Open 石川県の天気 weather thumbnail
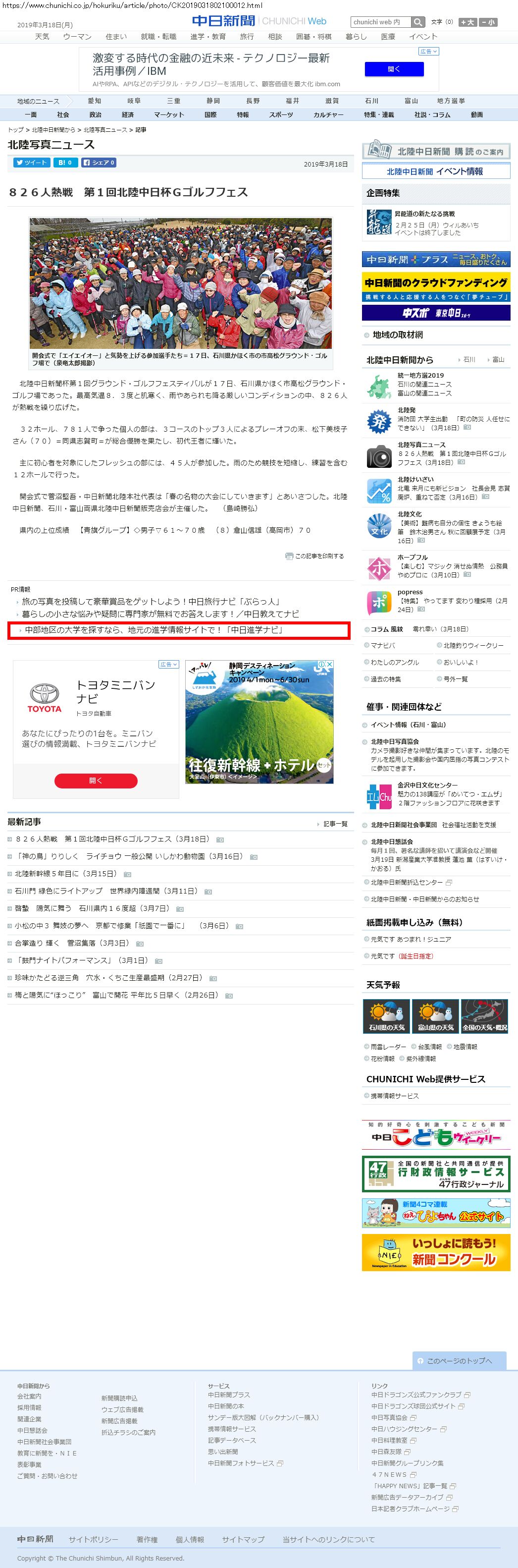The height and width of the screenshot is (1568, 518). point(386,1016)
